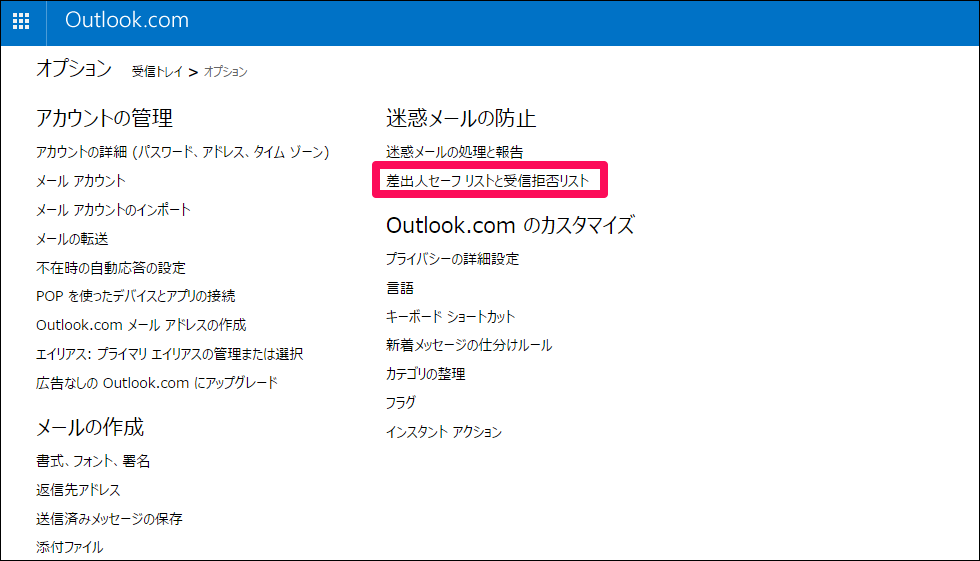Open エイリアス: プライマリ エイリアスの管理または選択

coord(169,354)
